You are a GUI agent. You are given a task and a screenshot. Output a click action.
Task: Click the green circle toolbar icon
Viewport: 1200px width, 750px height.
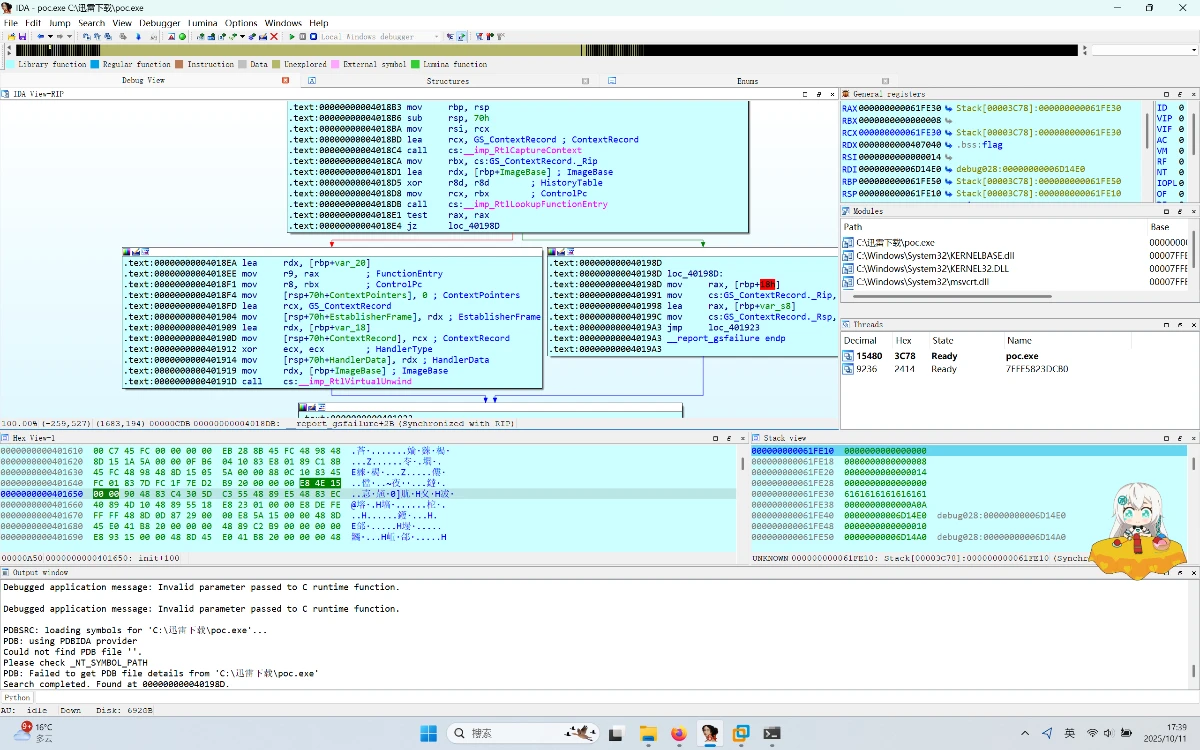click(182, 37)
